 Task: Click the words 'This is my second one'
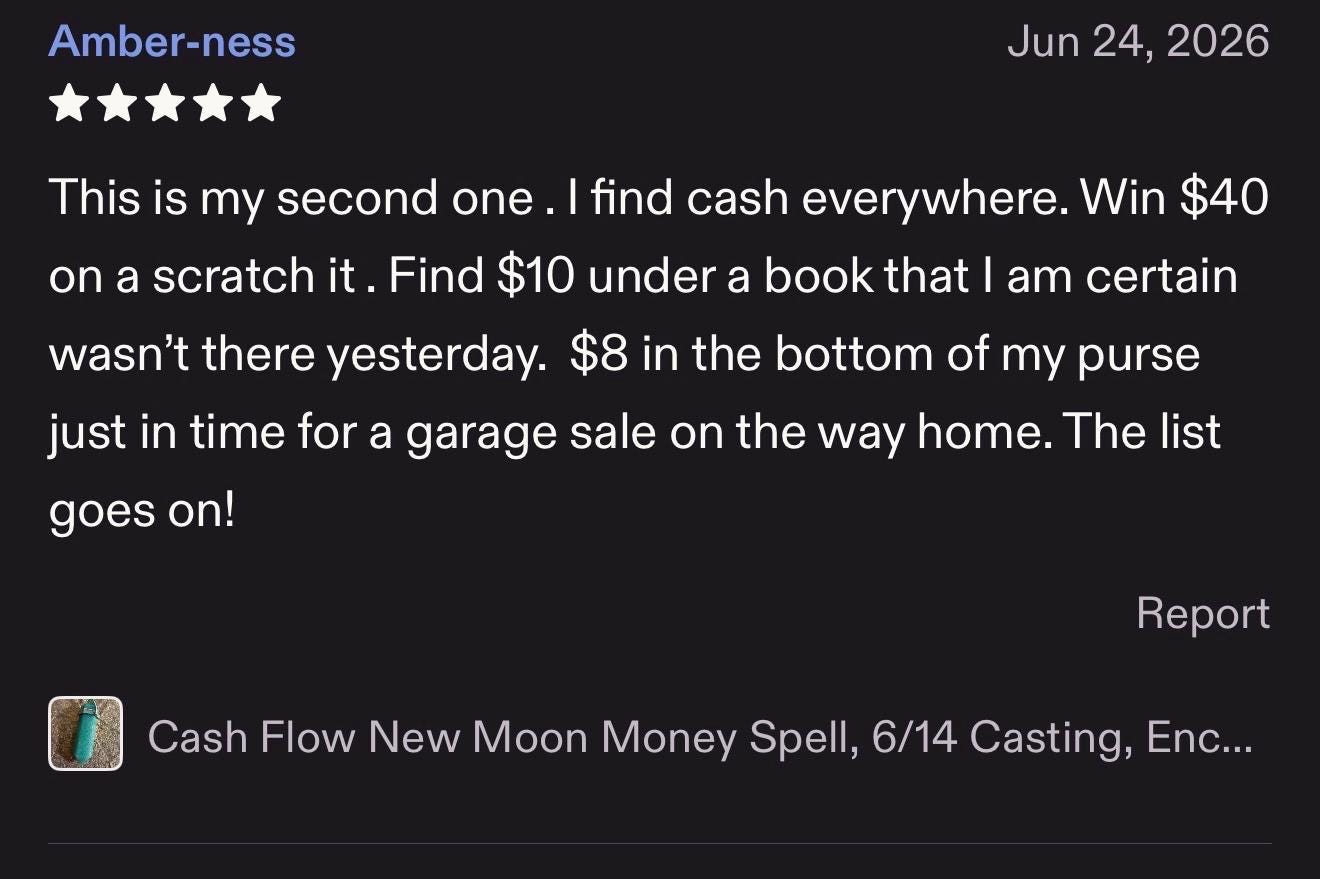tap(290, 197)
